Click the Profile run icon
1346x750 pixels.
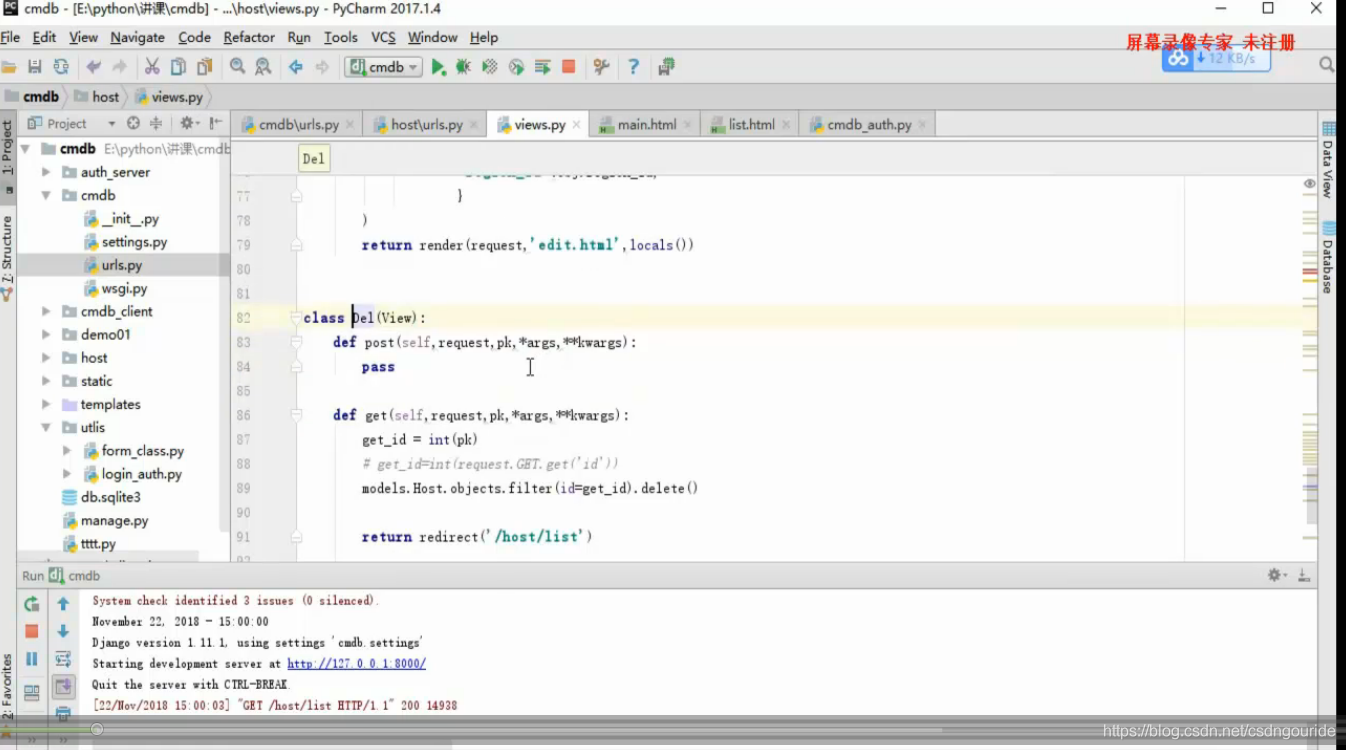(x=516, y=67)
